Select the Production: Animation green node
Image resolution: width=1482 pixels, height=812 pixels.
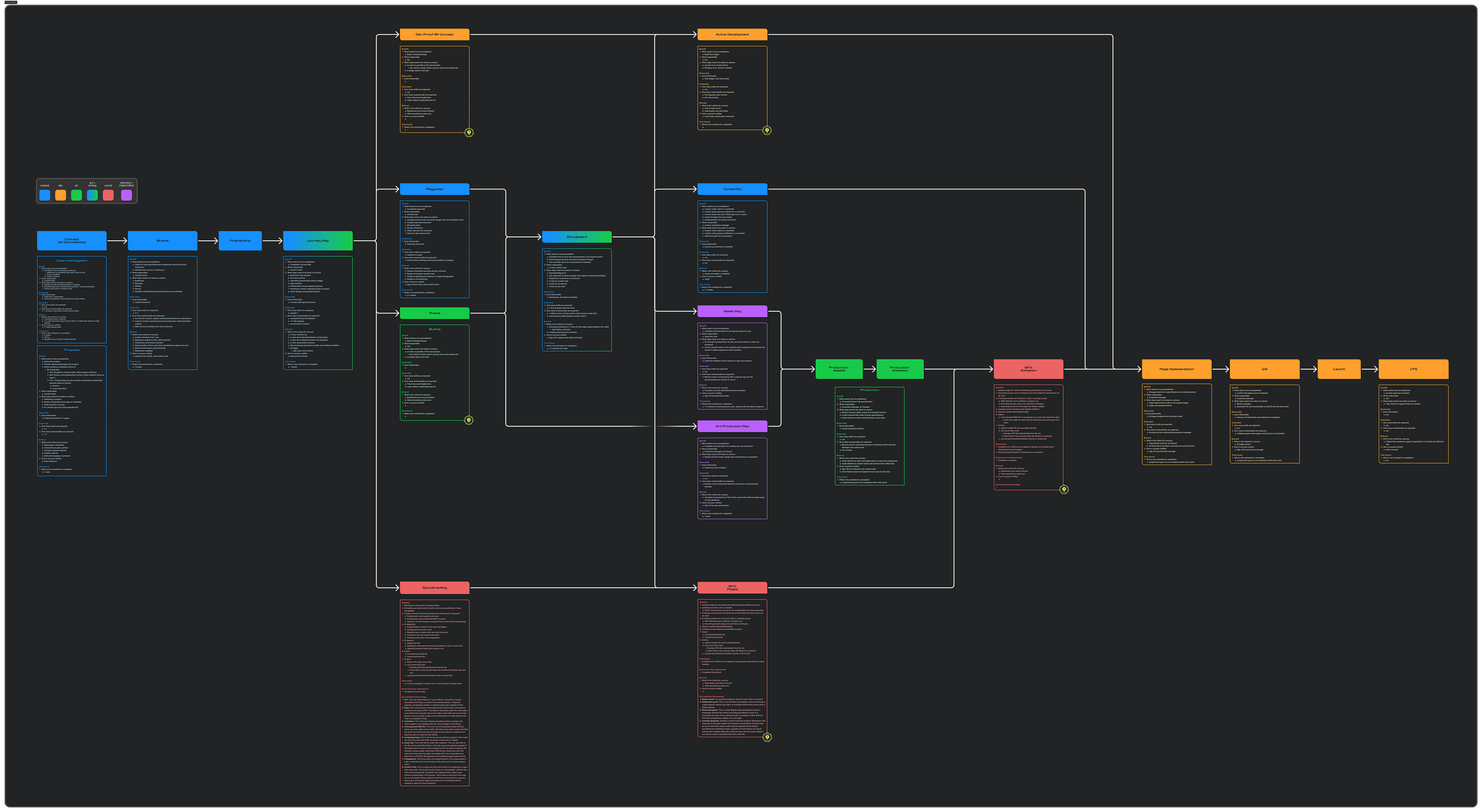click(899, 369)
